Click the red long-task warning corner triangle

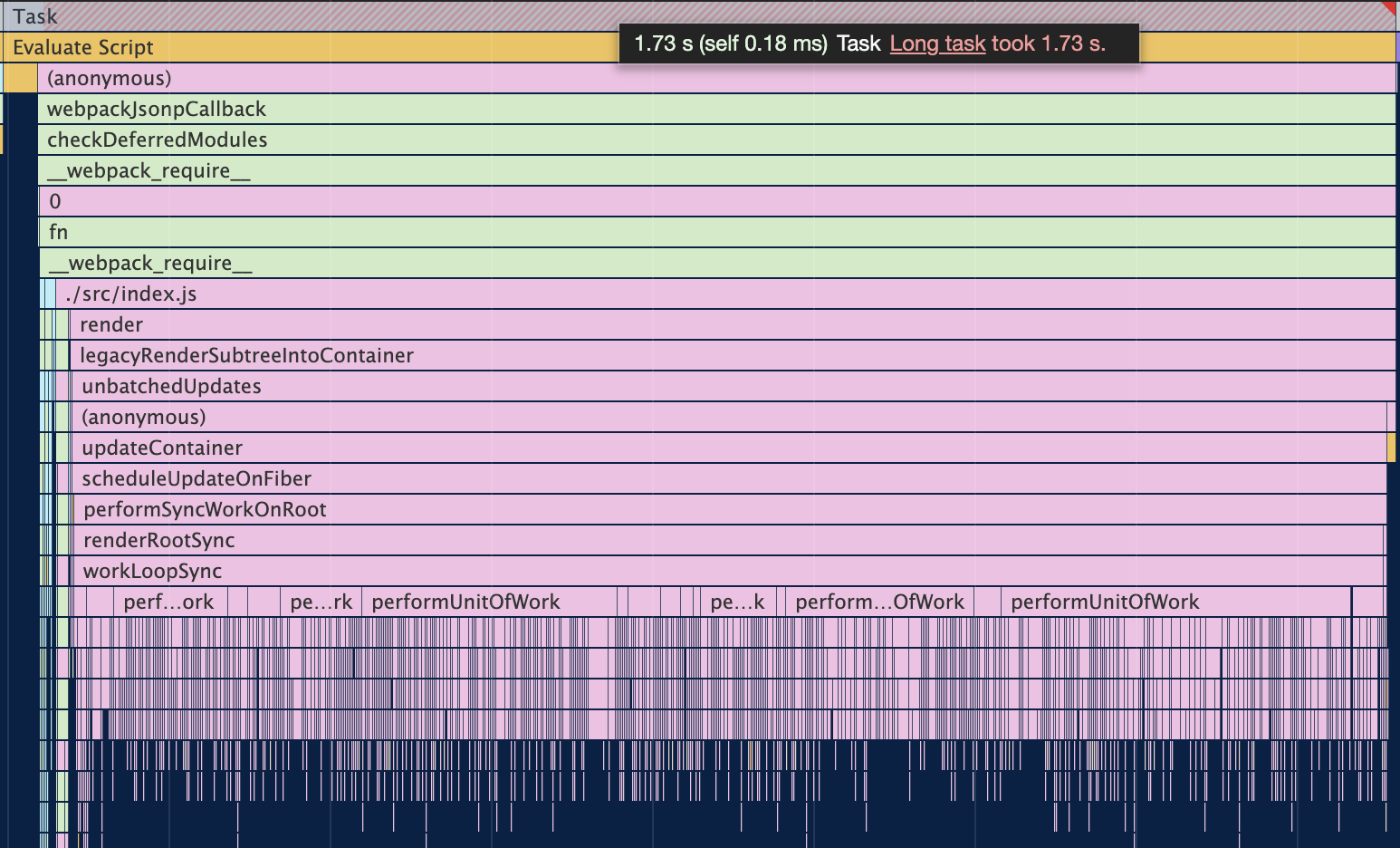click(1391, 7)
